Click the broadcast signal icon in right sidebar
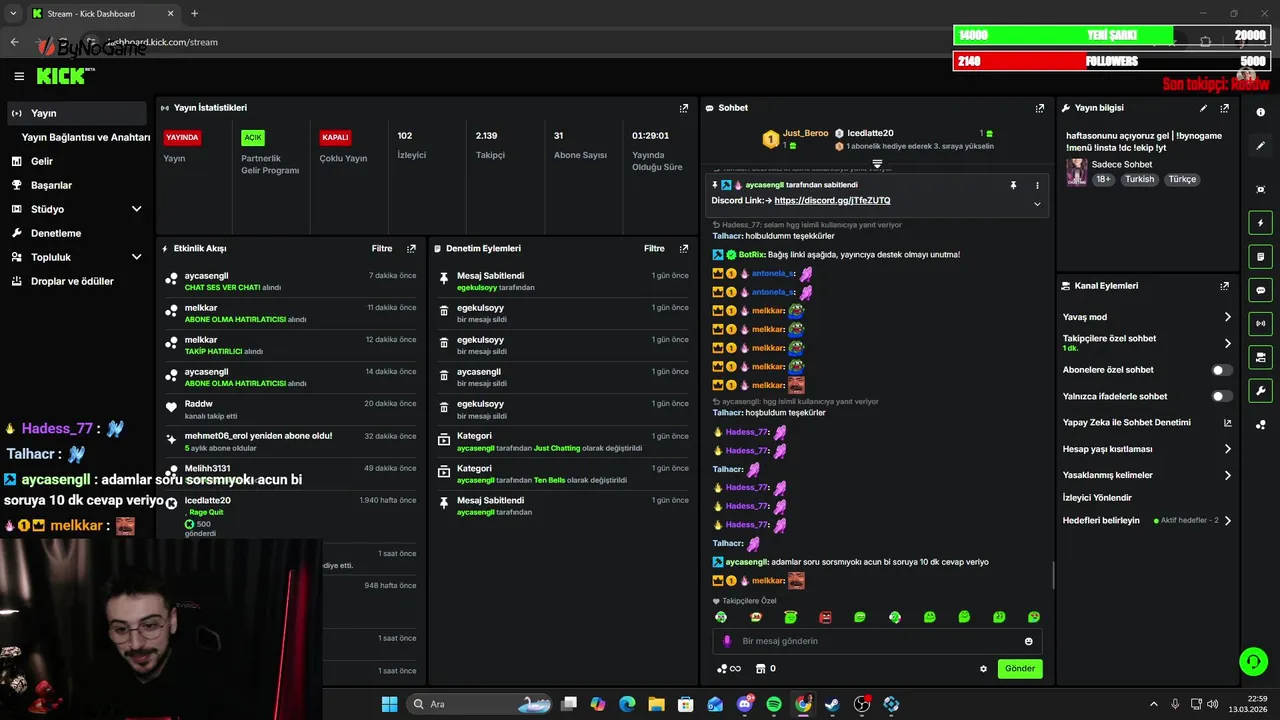Viewport: 1280px width, 720px height. point(1261,323)
